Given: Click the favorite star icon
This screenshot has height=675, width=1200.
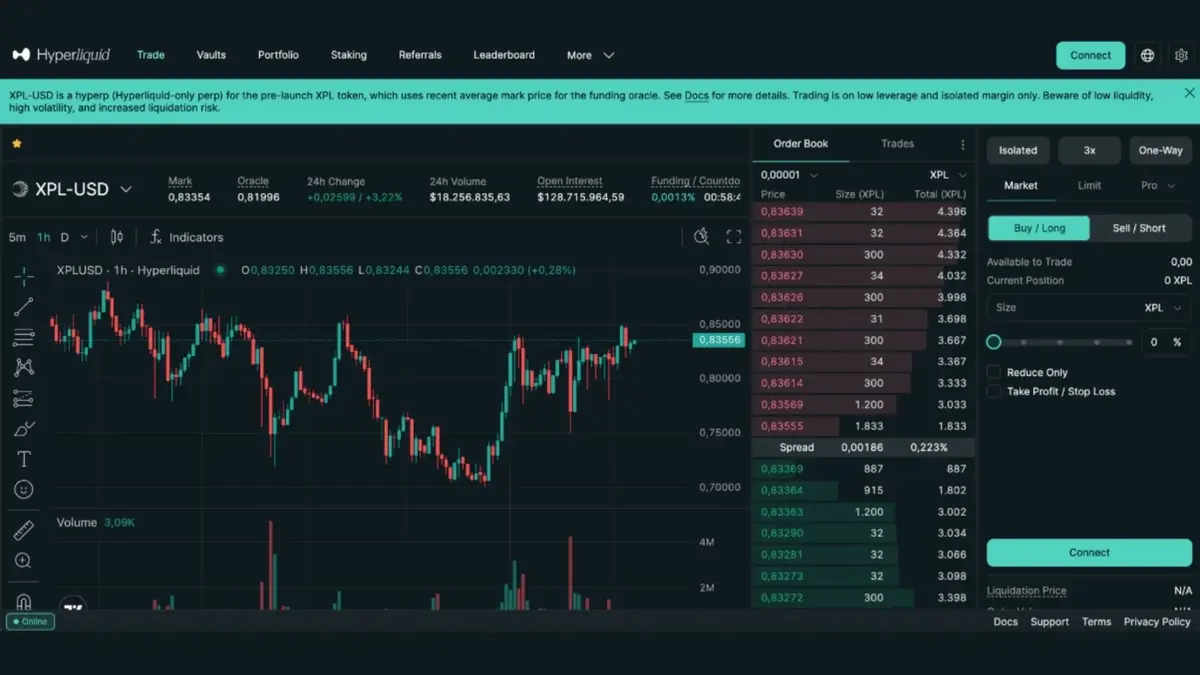Looking at the screenshot, I should pyautogui.click(x=17, y=144).
